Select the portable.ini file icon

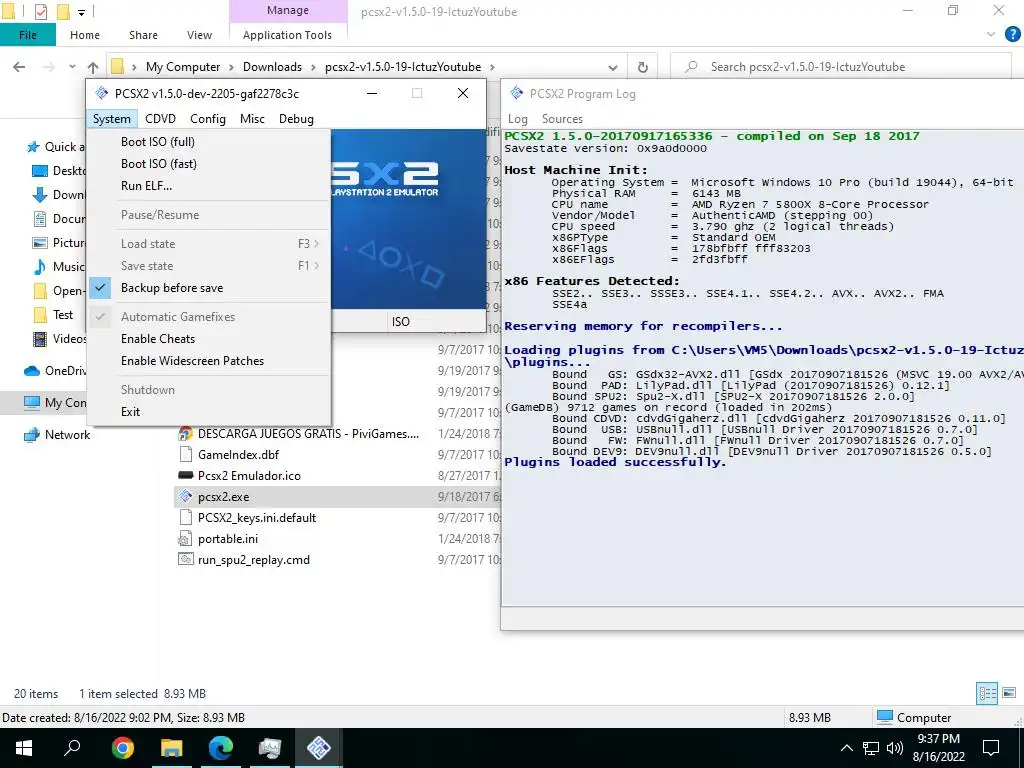186,539
